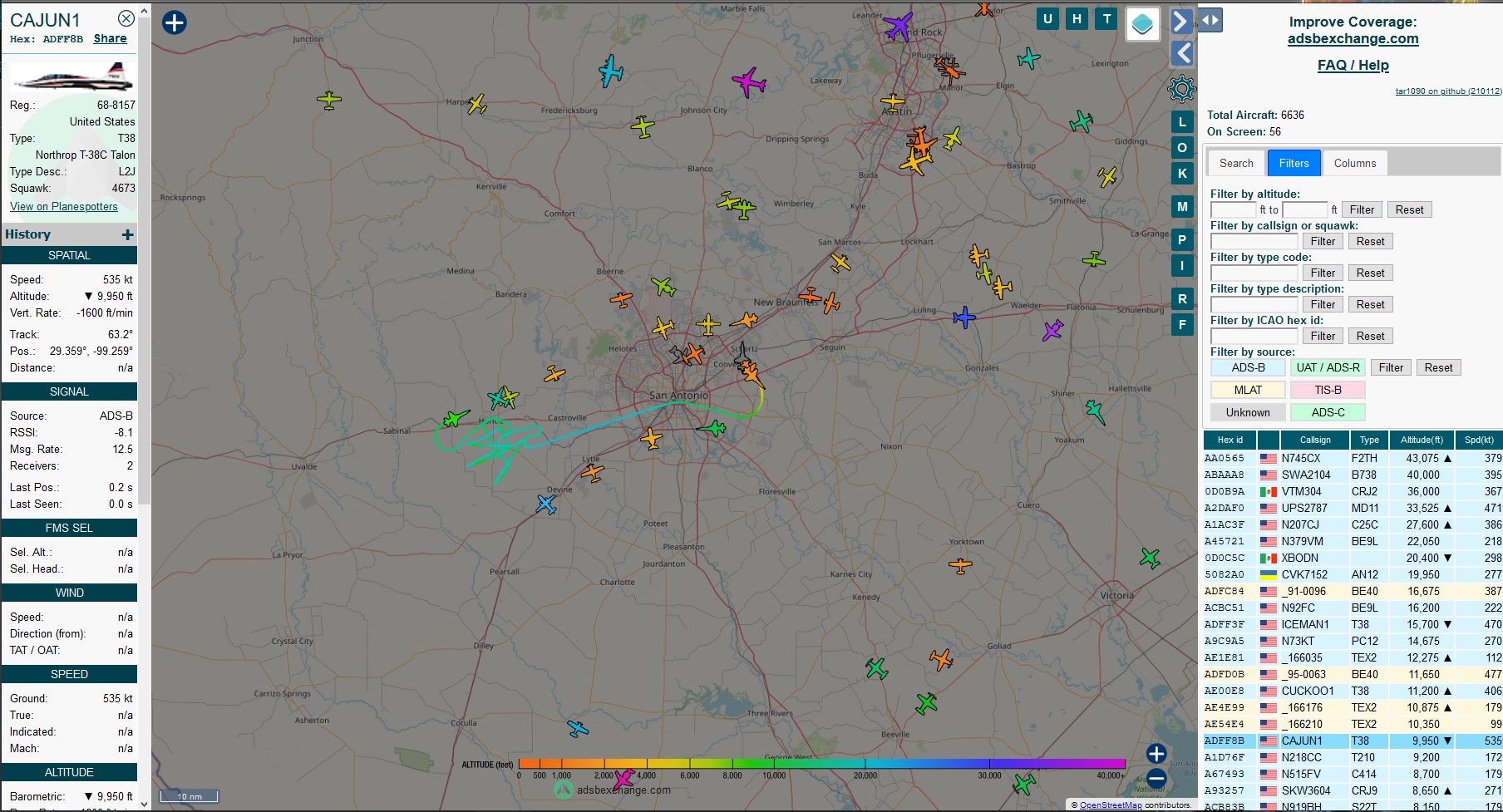
Task: Click the T-38 aircraft photo thumbnail
Action: pyautogui.click(x=74, y=76)
